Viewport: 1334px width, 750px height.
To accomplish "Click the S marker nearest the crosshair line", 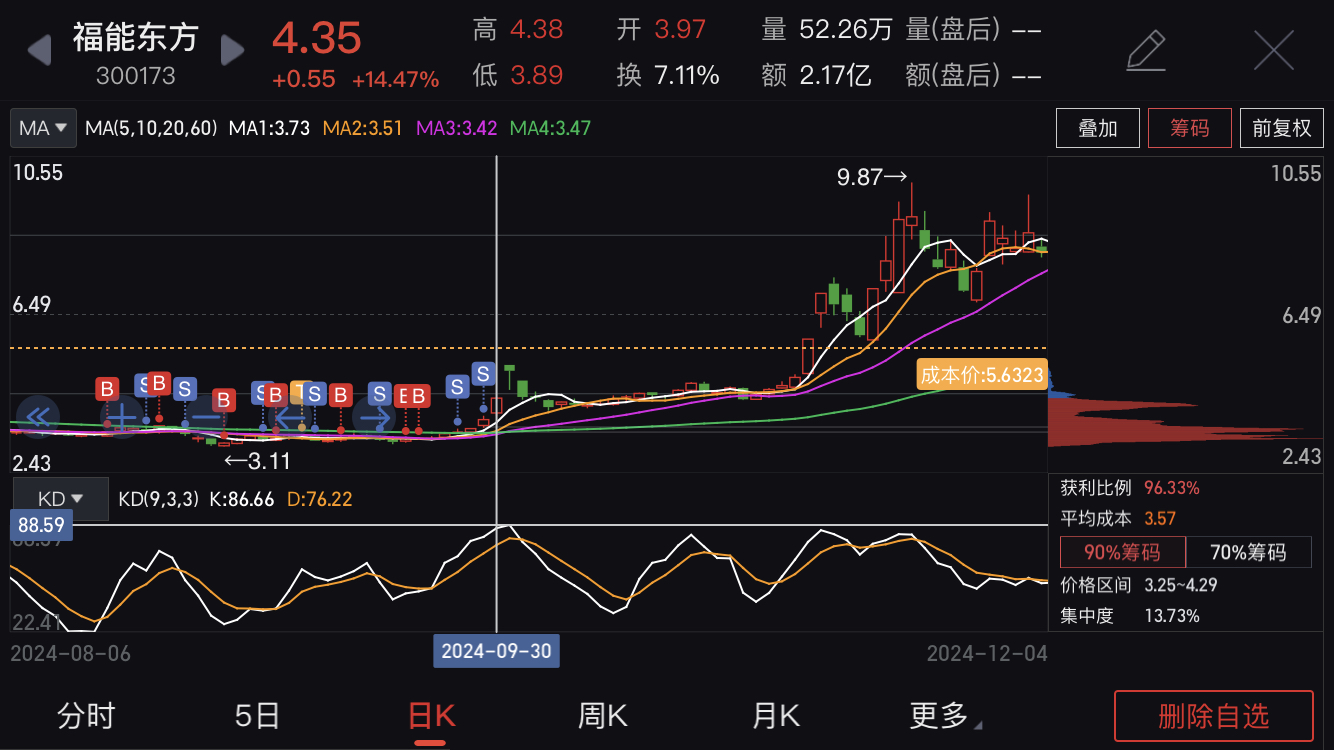I will click(484, 374).
